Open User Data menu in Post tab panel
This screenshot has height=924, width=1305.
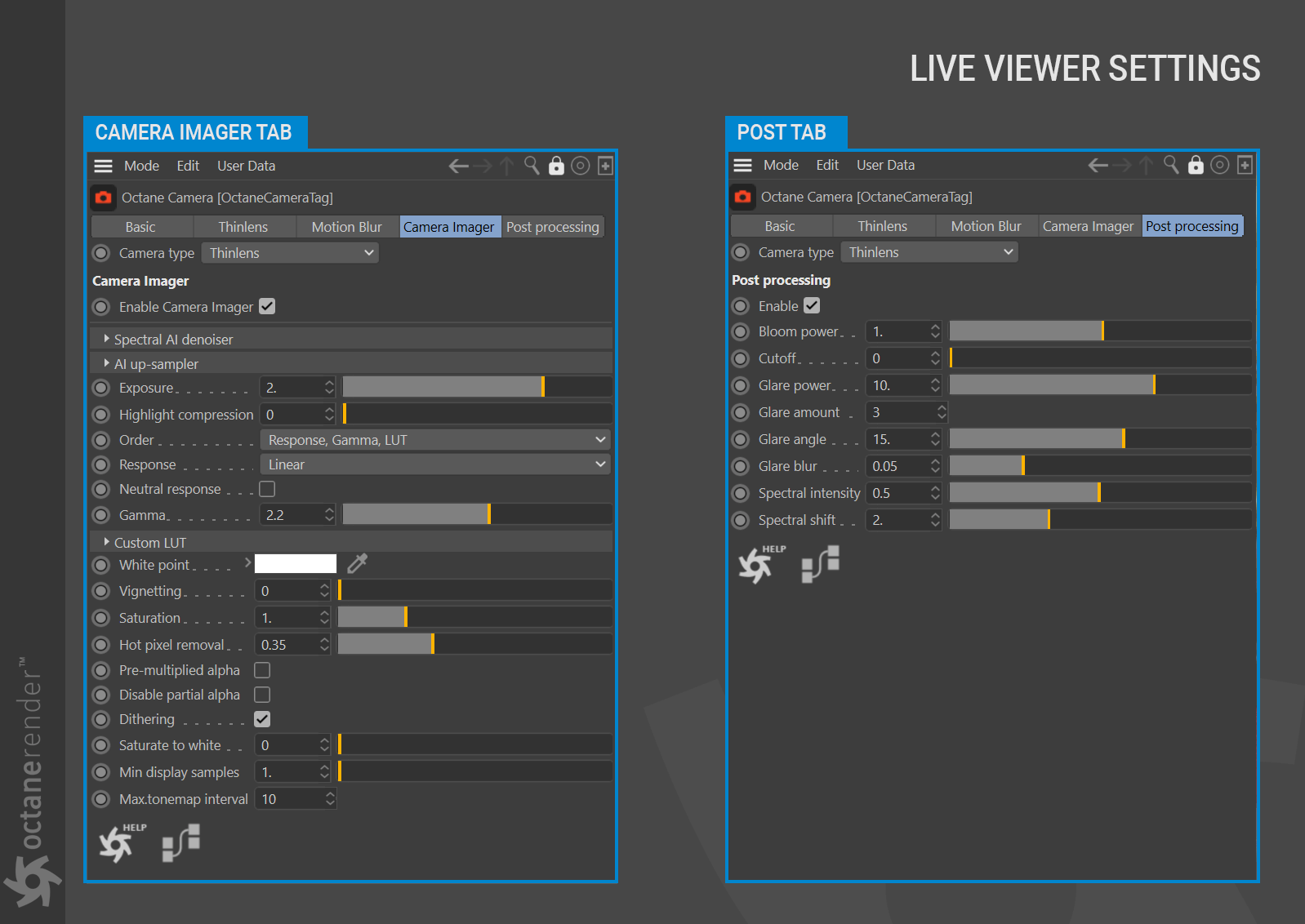click(x=885, y=165)
